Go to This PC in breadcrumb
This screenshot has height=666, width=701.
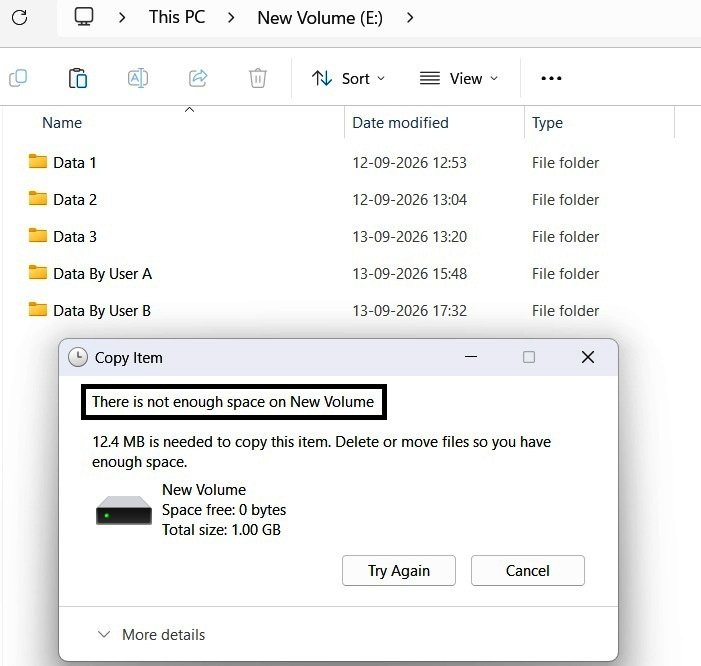177,17
